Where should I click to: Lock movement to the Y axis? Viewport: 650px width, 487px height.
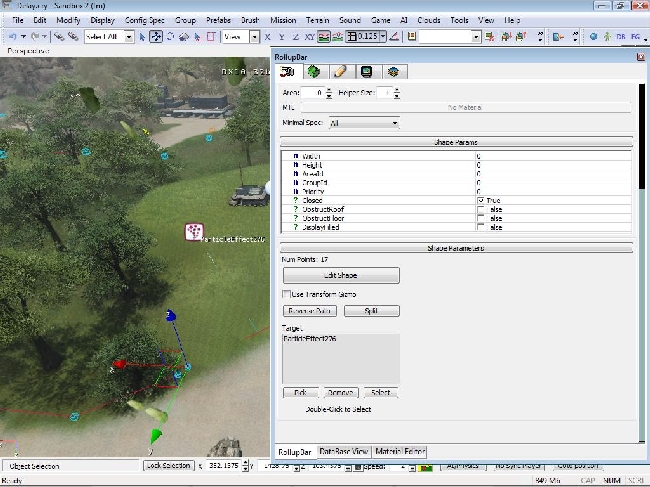click(x=281, y=37)
